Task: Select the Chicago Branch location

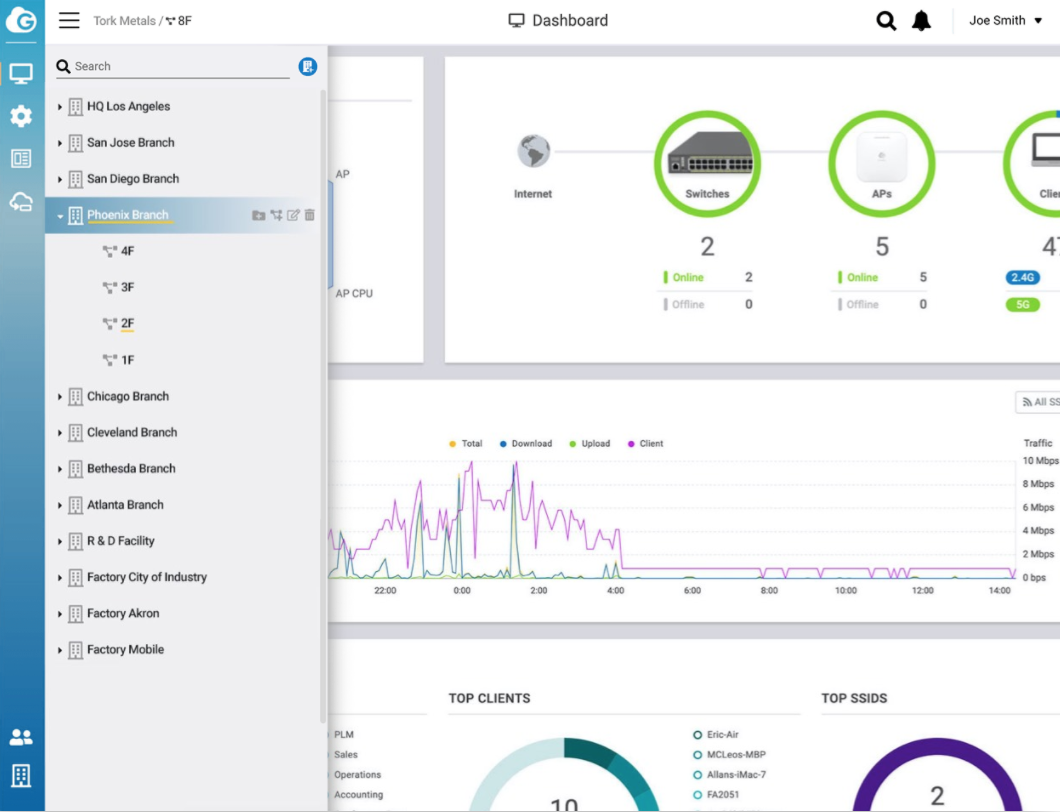Action: click(128, 396)
